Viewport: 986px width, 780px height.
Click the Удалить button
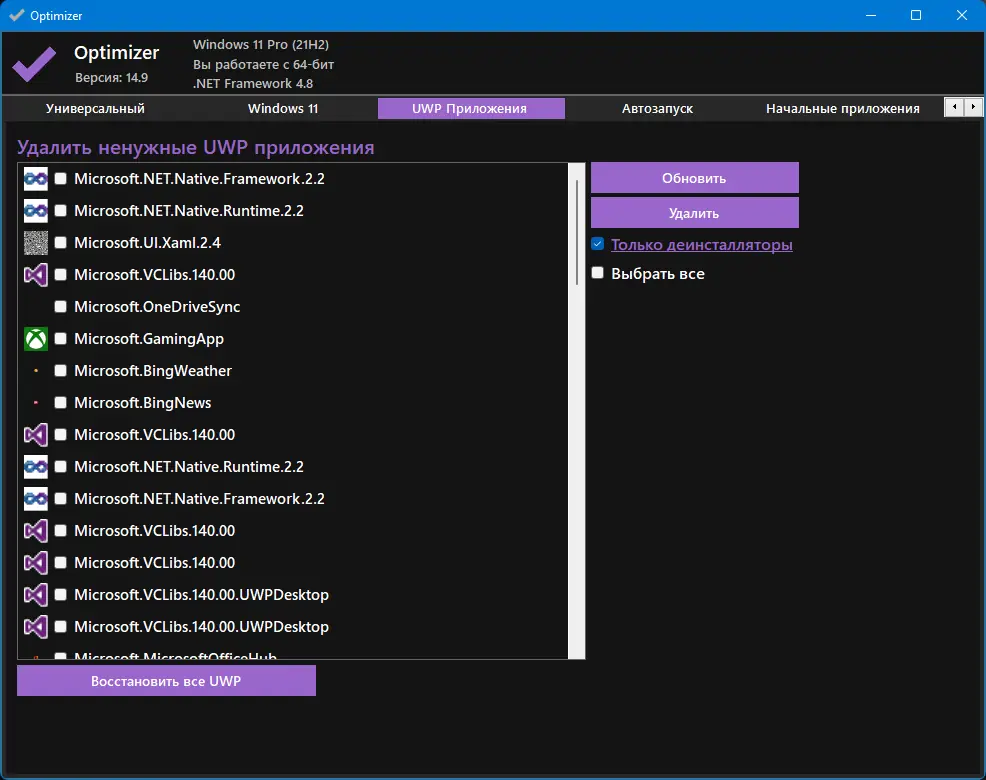pyautogui.click(x=695, y=213)
